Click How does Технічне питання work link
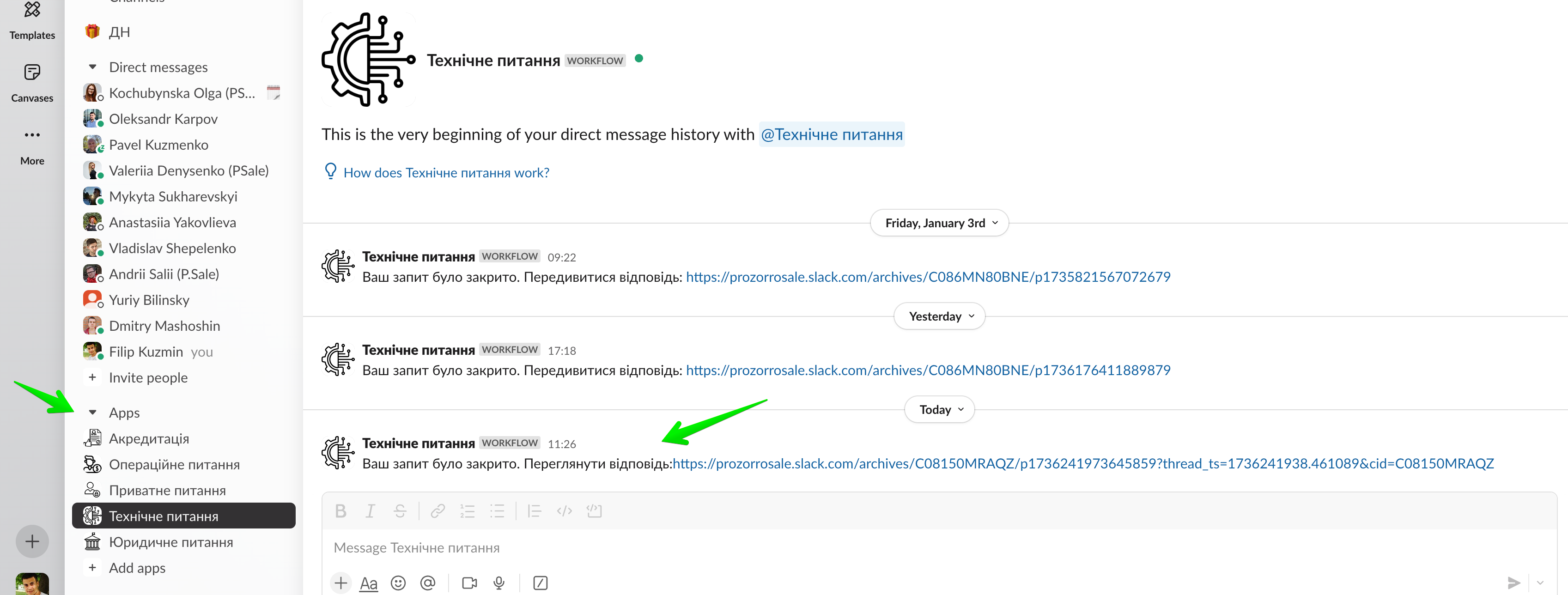 point(445,173)
